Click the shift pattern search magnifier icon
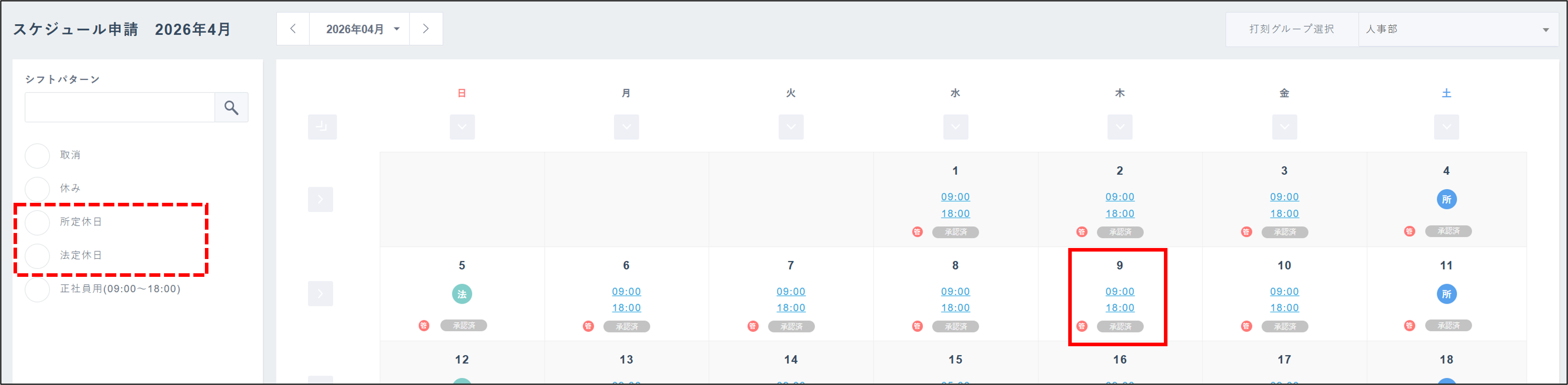Image resolution: width=1568 pixels, height=385 pixels. [231, 108]
